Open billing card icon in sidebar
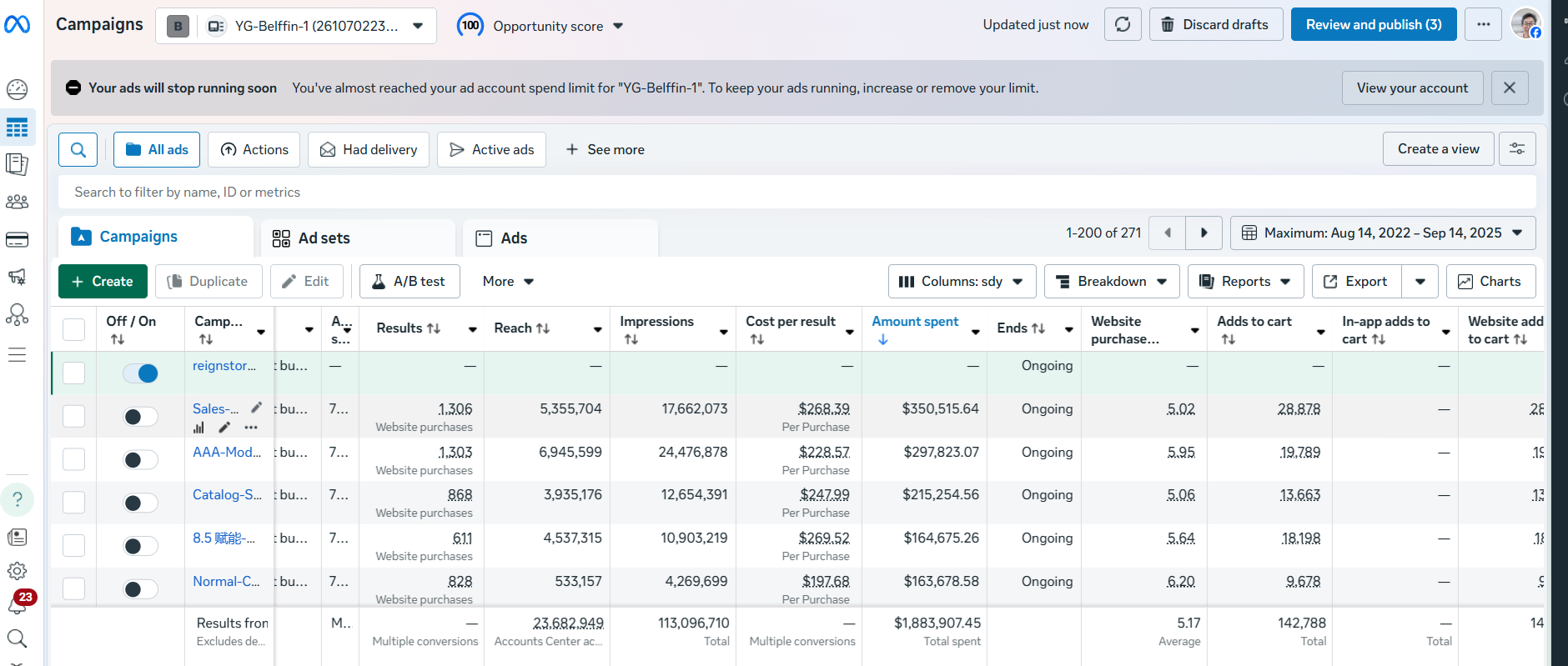 point(17,240)
